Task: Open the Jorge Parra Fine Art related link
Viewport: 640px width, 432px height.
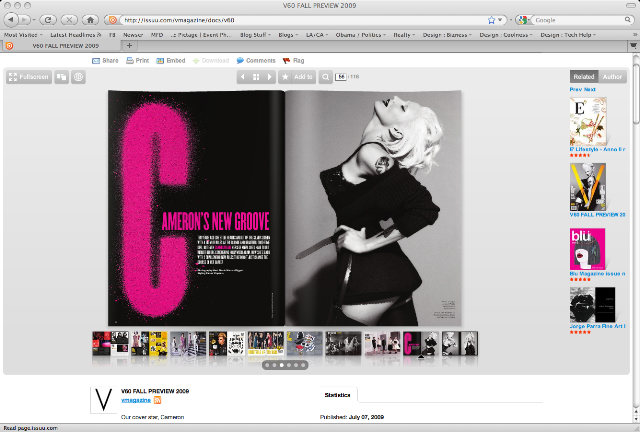Action: (x=597, y=326)
